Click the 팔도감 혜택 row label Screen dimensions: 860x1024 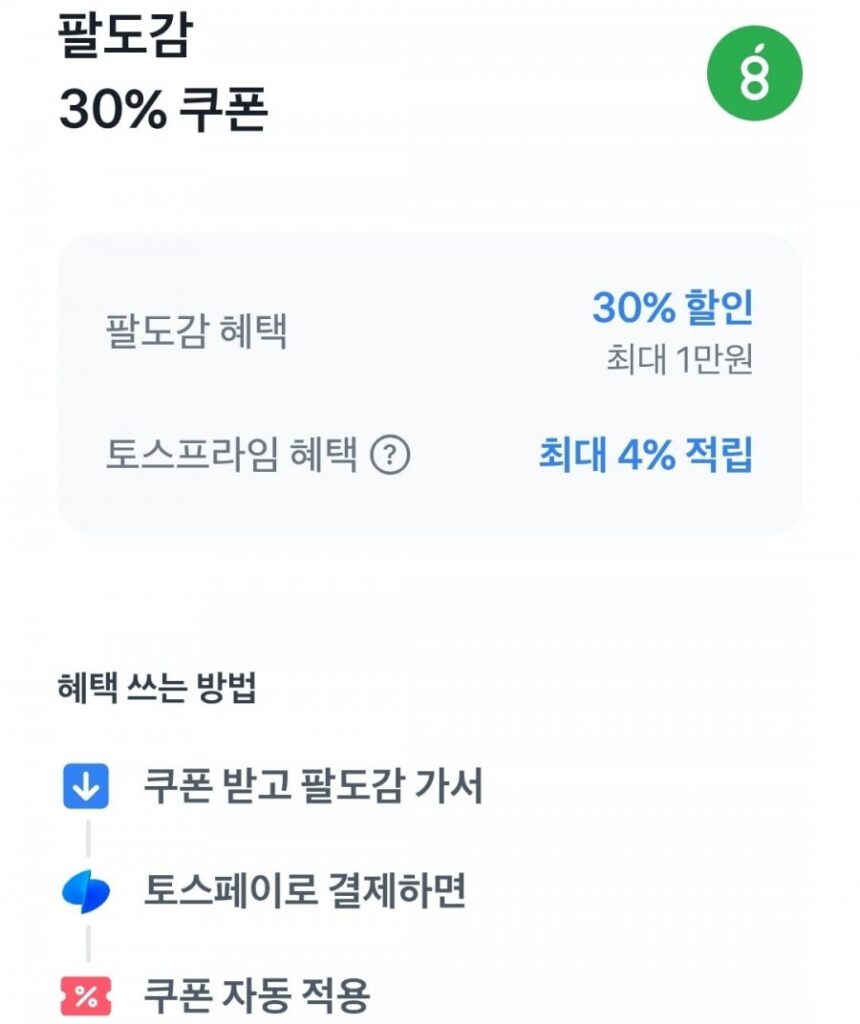pos(196,331)
